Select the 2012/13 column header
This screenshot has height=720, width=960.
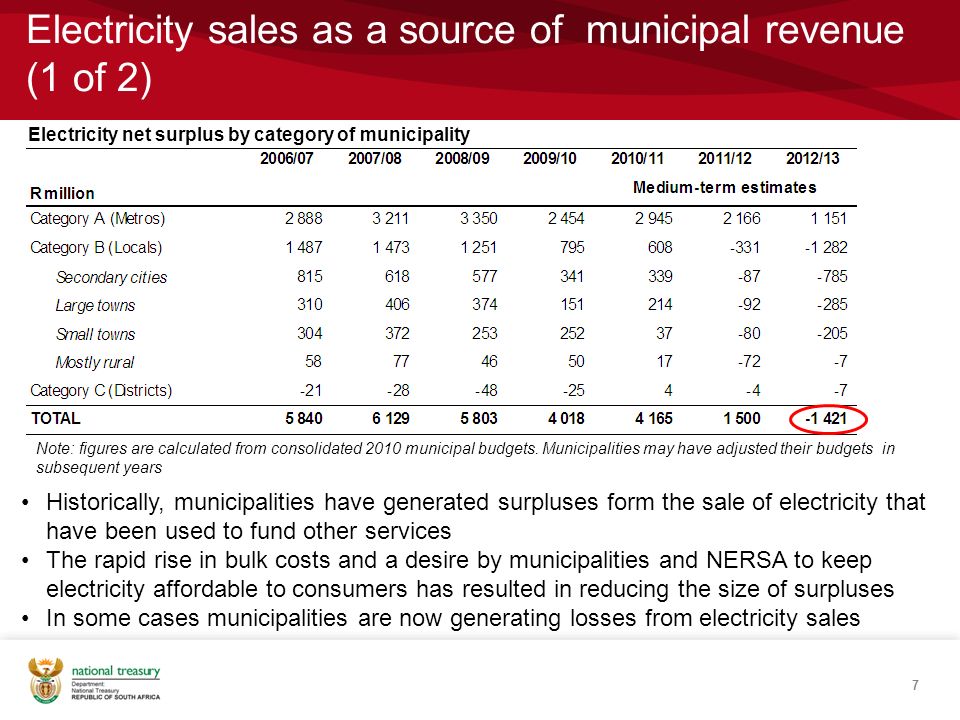click(812, 159)
